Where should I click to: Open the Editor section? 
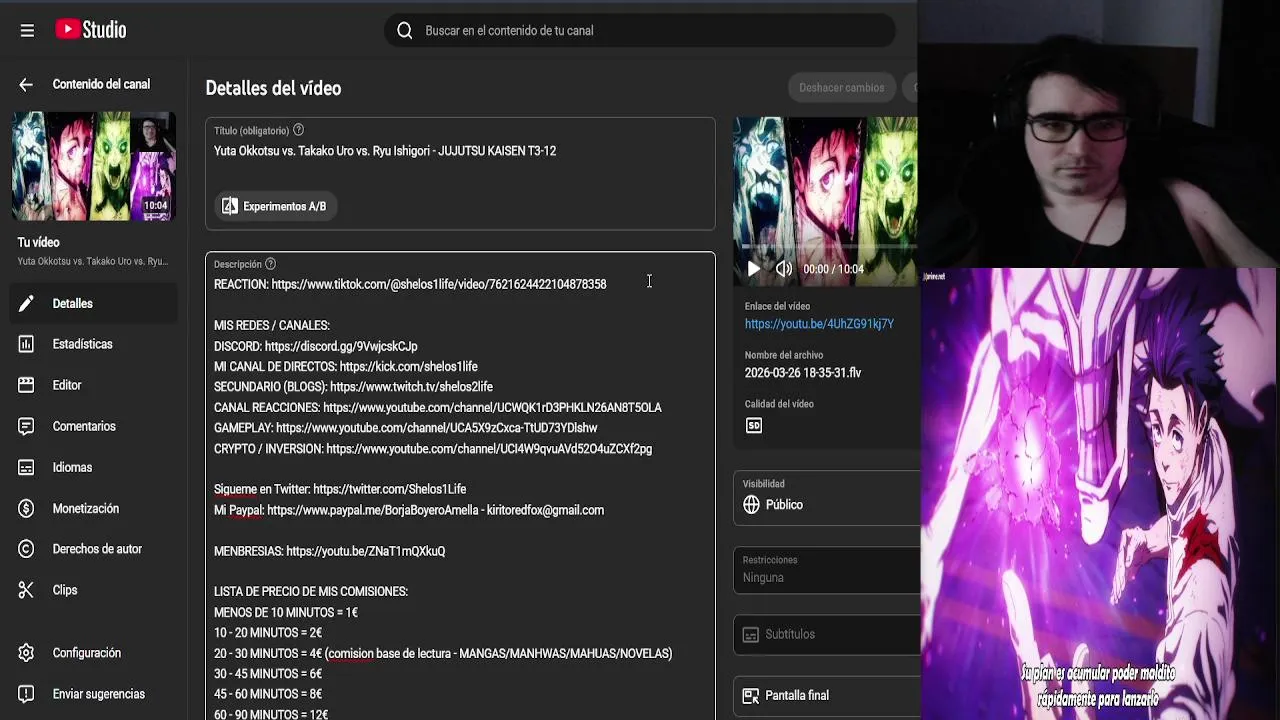click(94, 385)
